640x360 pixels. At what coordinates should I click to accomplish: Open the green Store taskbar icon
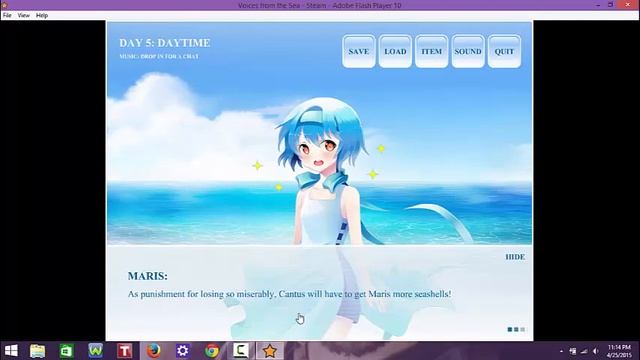click(x=66, y=351)
